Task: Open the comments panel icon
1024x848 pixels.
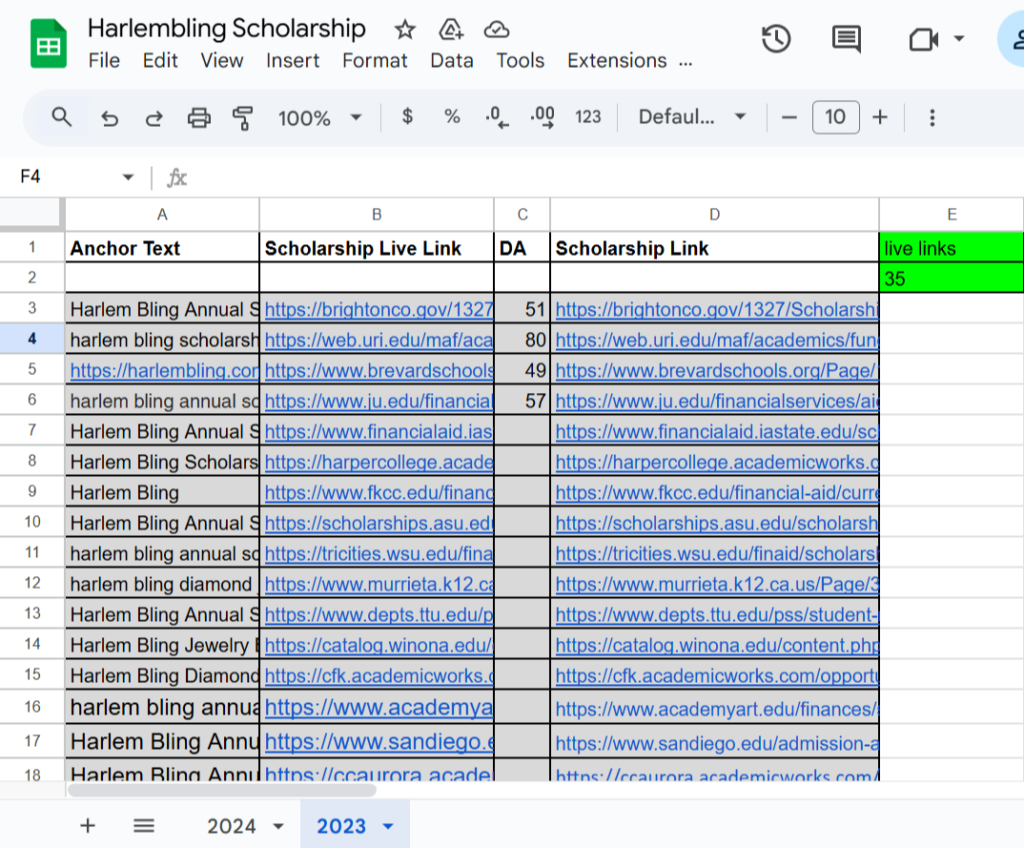Action: click(846, 39)
